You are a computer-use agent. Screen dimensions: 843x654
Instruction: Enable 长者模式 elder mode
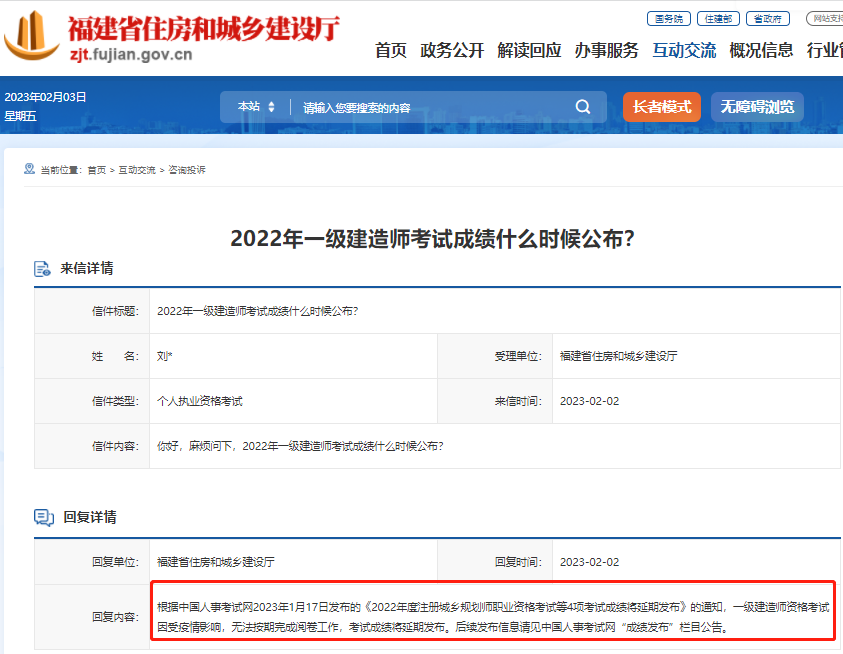(661, 107)
